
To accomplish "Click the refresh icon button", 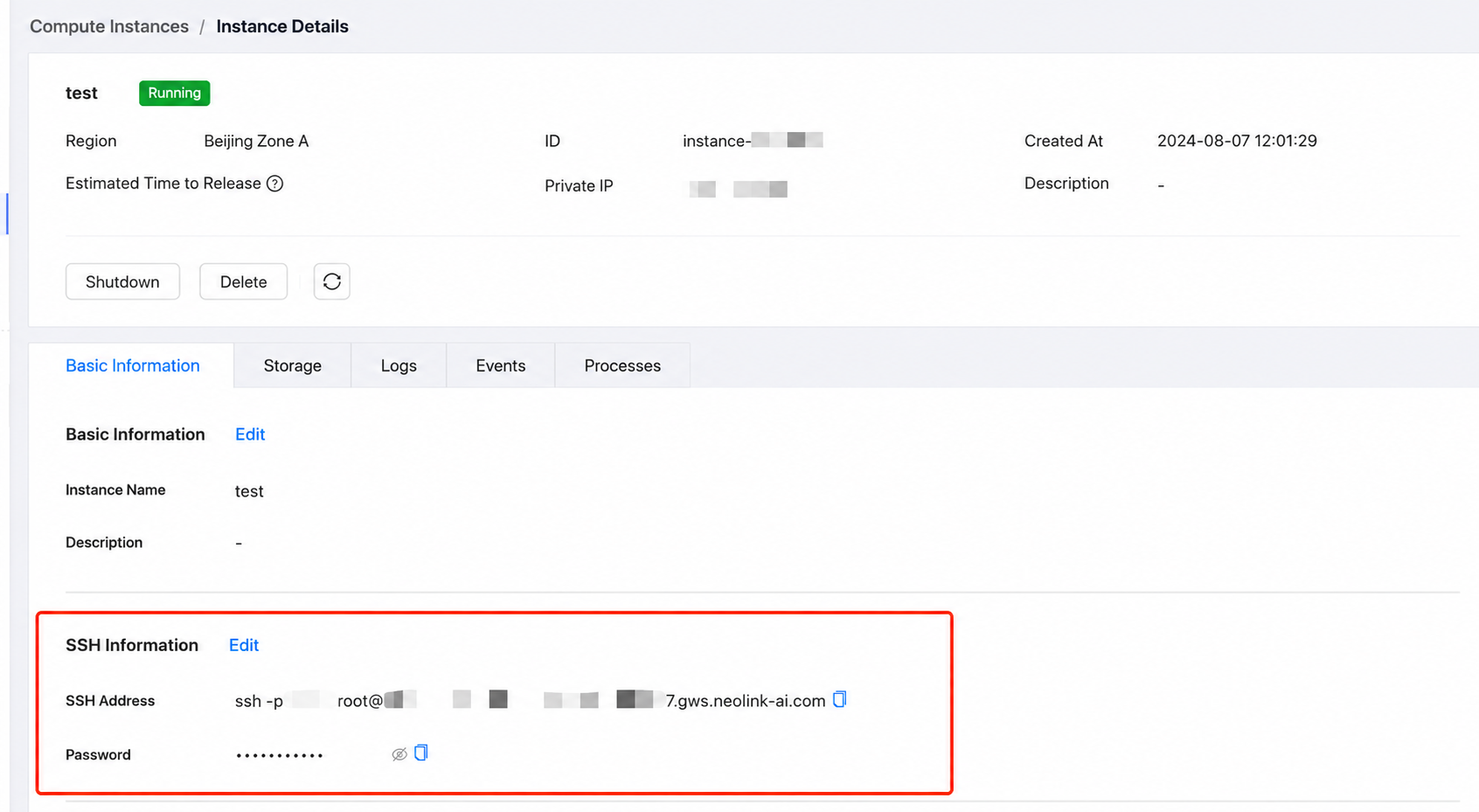I will [332, 281].
